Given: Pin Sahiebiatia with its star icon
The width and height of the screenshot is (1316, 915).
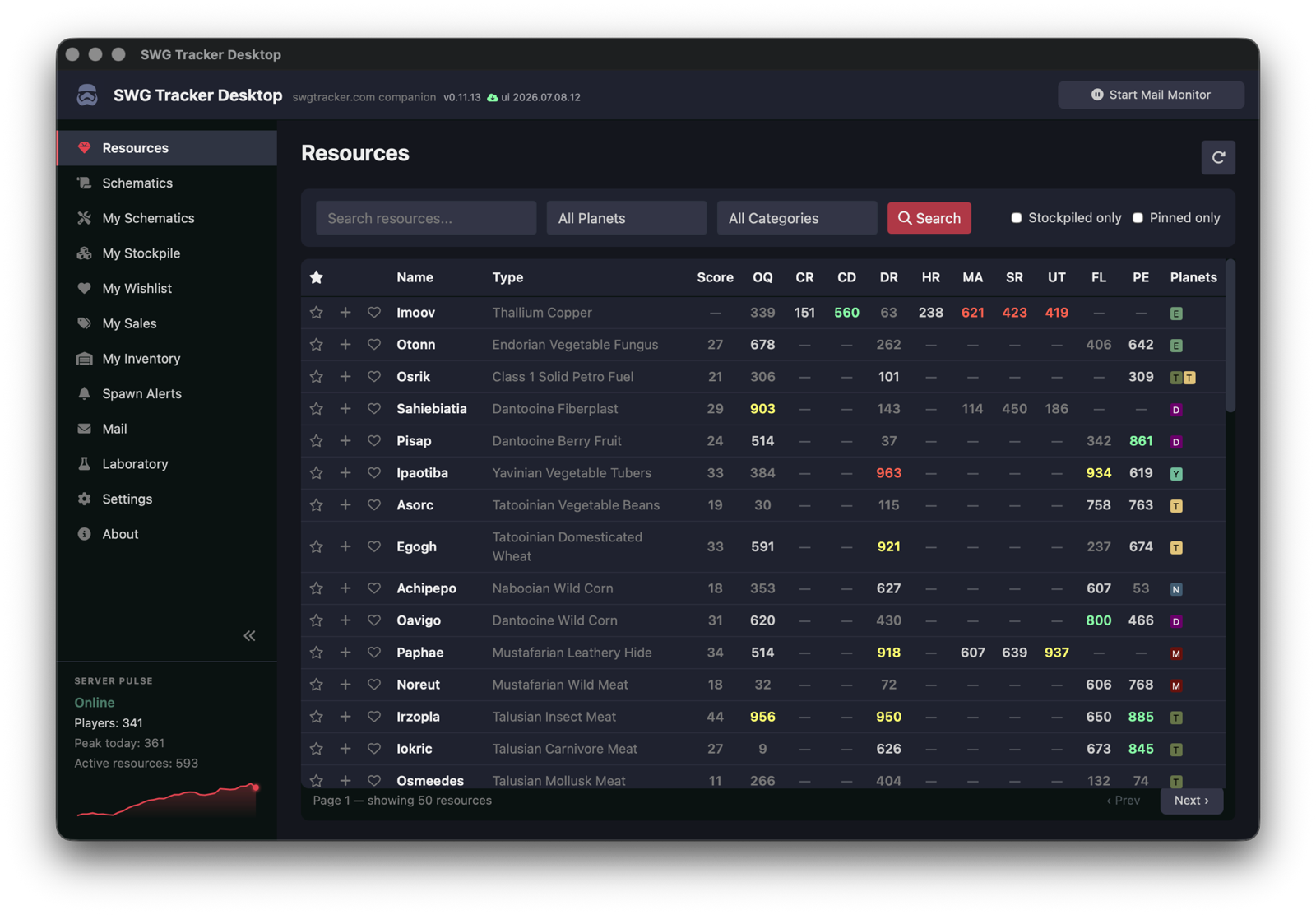Looking at the screenshot, I should pos(317,409).
